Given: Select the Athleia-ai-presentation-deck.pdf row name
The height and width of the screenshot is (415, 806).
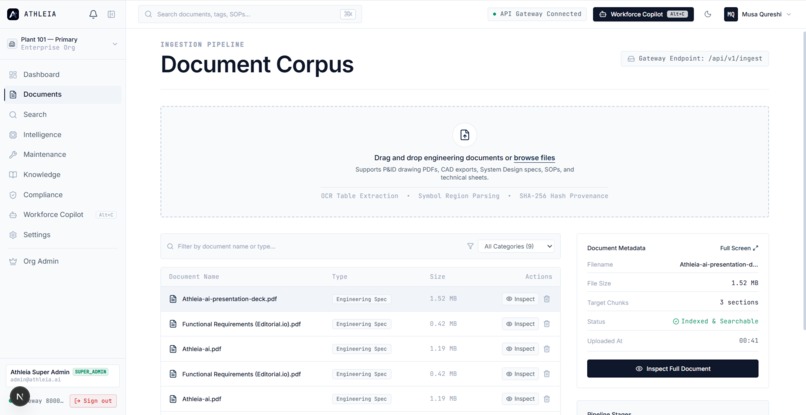Looking at the screenshot, I should click(229, 299).
